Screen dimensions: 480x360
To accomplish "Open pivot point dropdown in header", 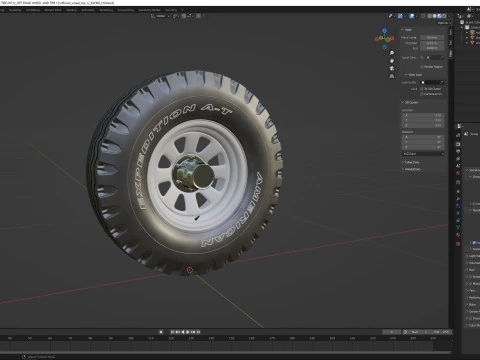I will pos(176,16).
